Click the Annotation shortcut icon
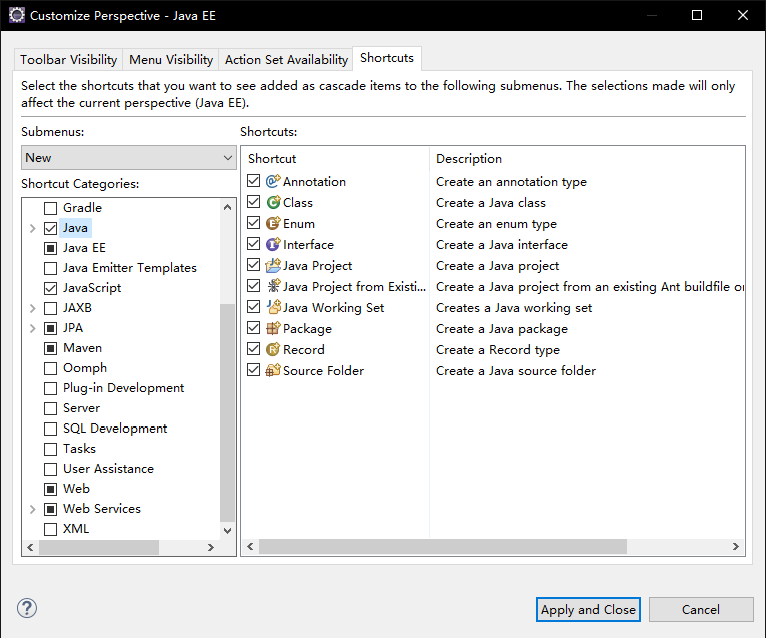The image size is (766, 638). (x=273, y=181)
